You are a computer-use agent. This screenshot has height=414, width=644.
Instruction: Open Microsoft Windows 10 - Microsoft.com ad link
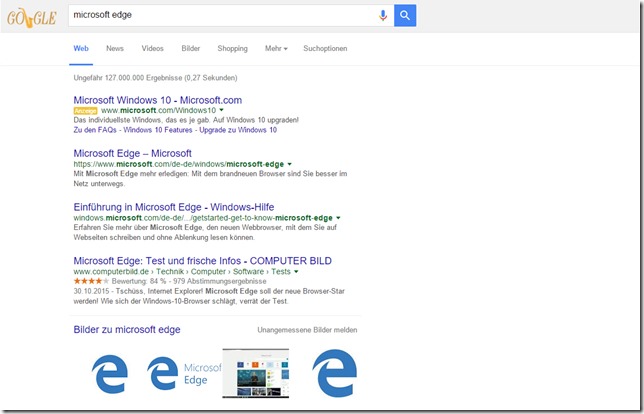158,100
